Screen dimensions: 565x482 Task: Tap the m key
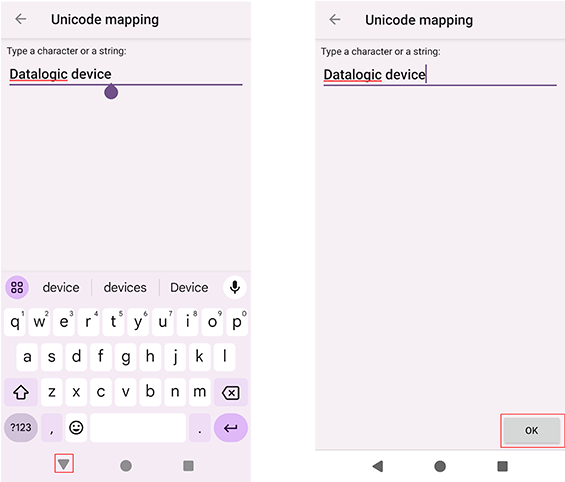pos(200,392)
